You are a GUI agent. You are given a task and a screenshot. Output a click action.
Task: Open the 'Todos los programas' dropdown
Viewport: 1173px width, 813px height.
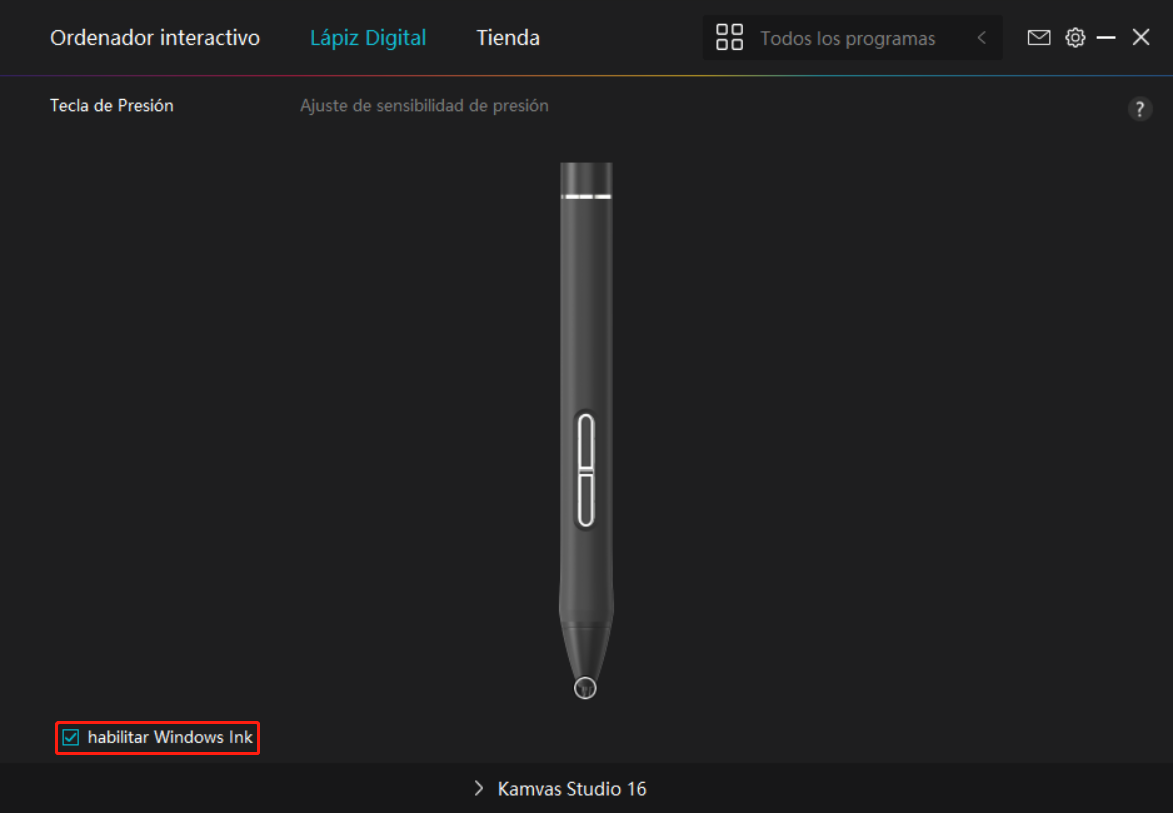[x=847, y=39]
